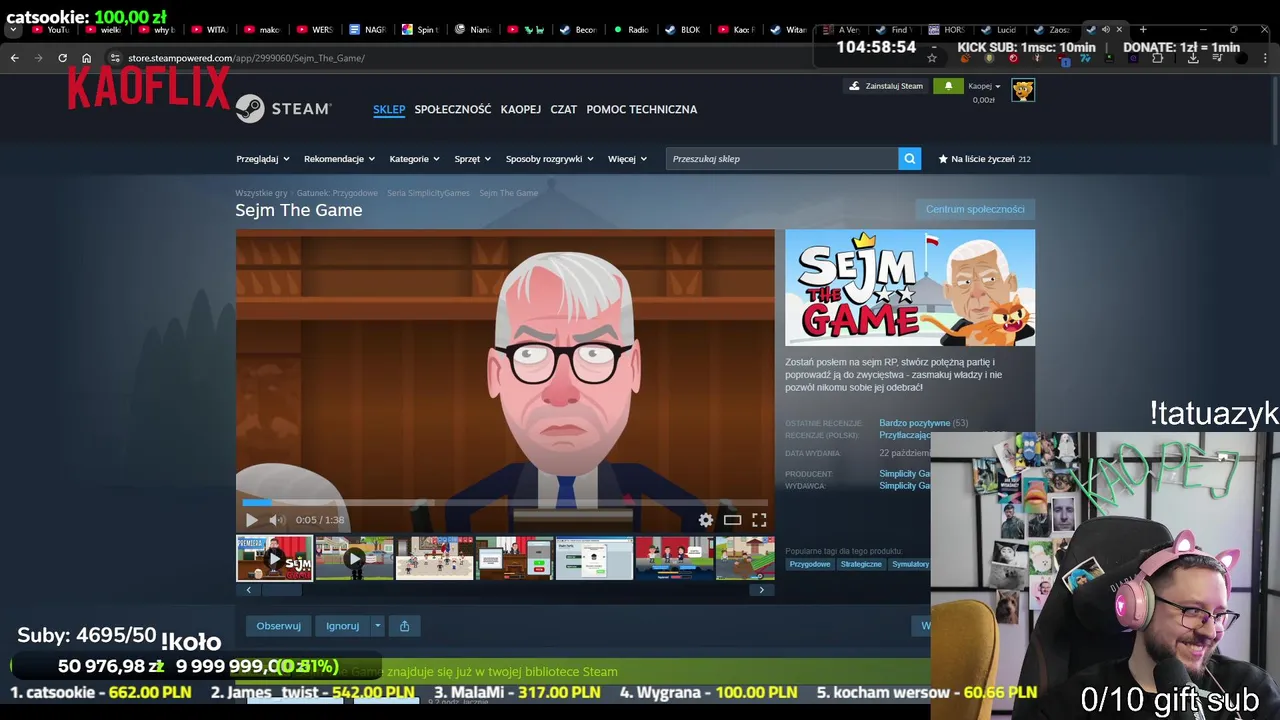Reload the page in browser
Viewport: 1280px width, 720px height.
pyautogui.click(x=62, y=58)
